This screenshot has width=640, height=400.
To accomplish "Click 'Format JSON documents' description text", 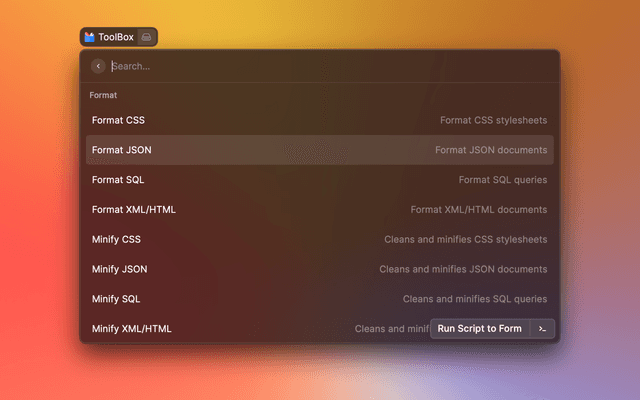I will click(x=490, y=150).
